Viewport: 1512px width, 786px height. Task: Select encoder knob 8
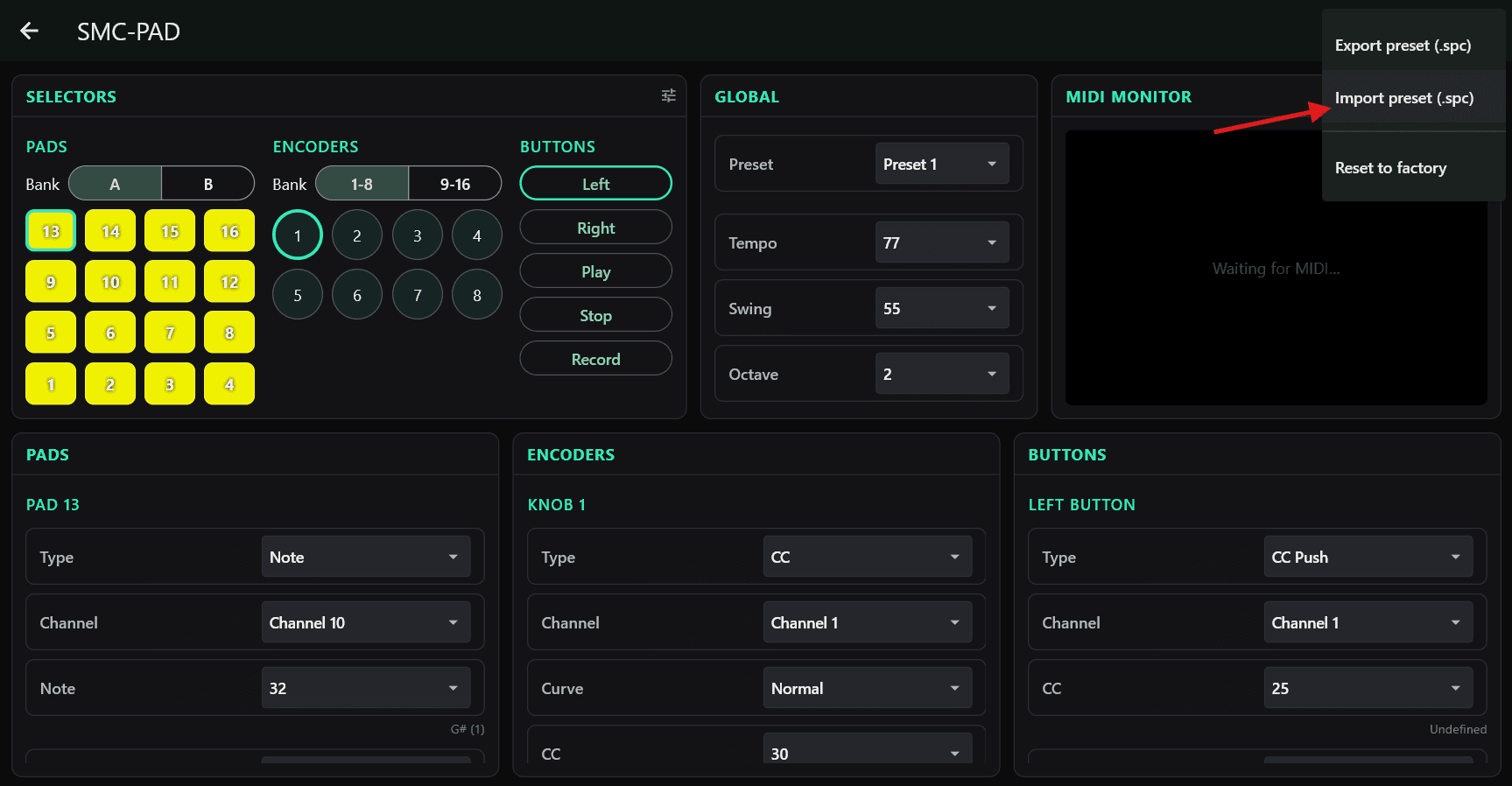tap(477, 294)
